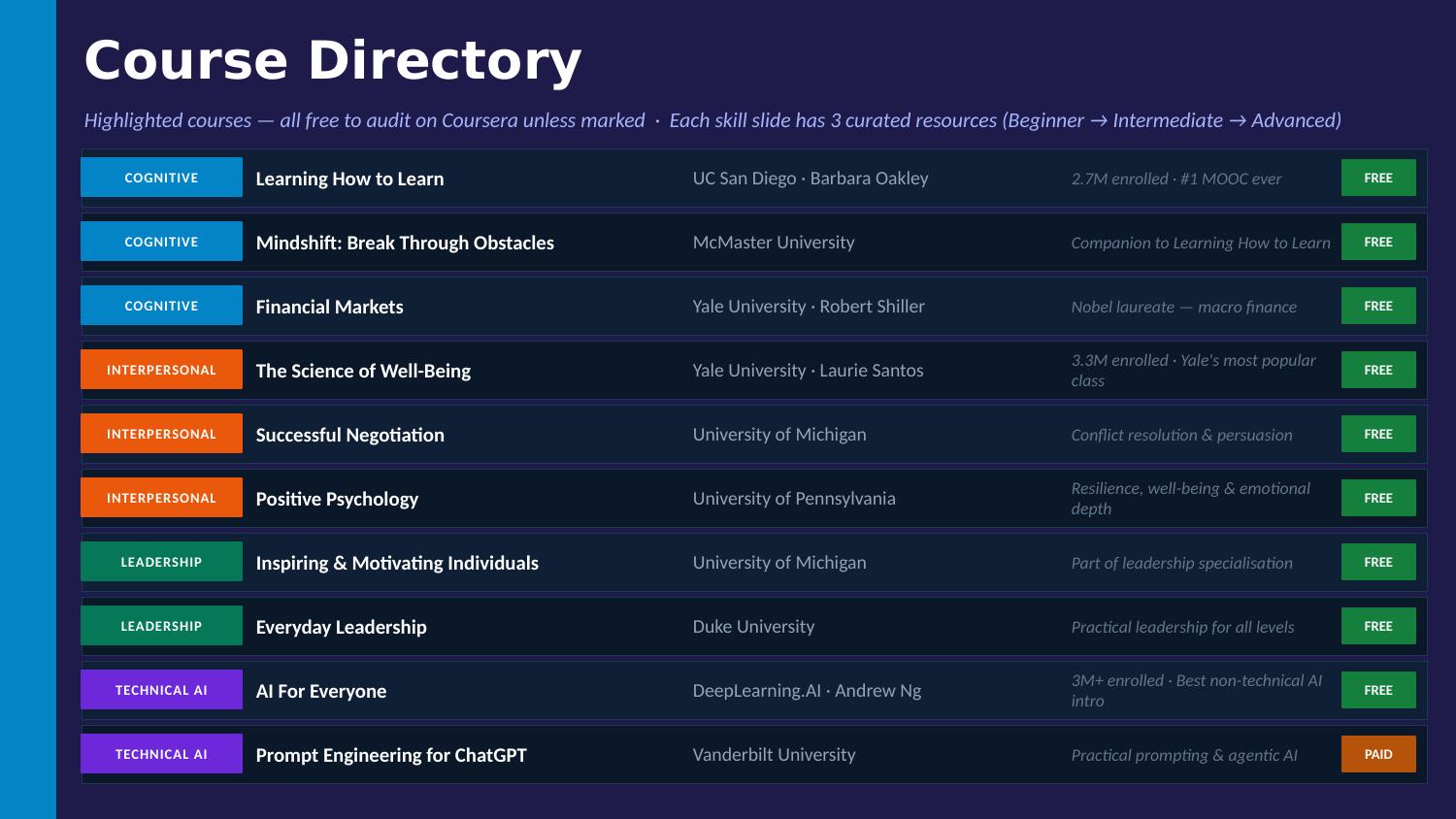Click FREE badge for AI For Everyone
The height and width of the screenshot is (819, 1456).
click(1378, 690)
